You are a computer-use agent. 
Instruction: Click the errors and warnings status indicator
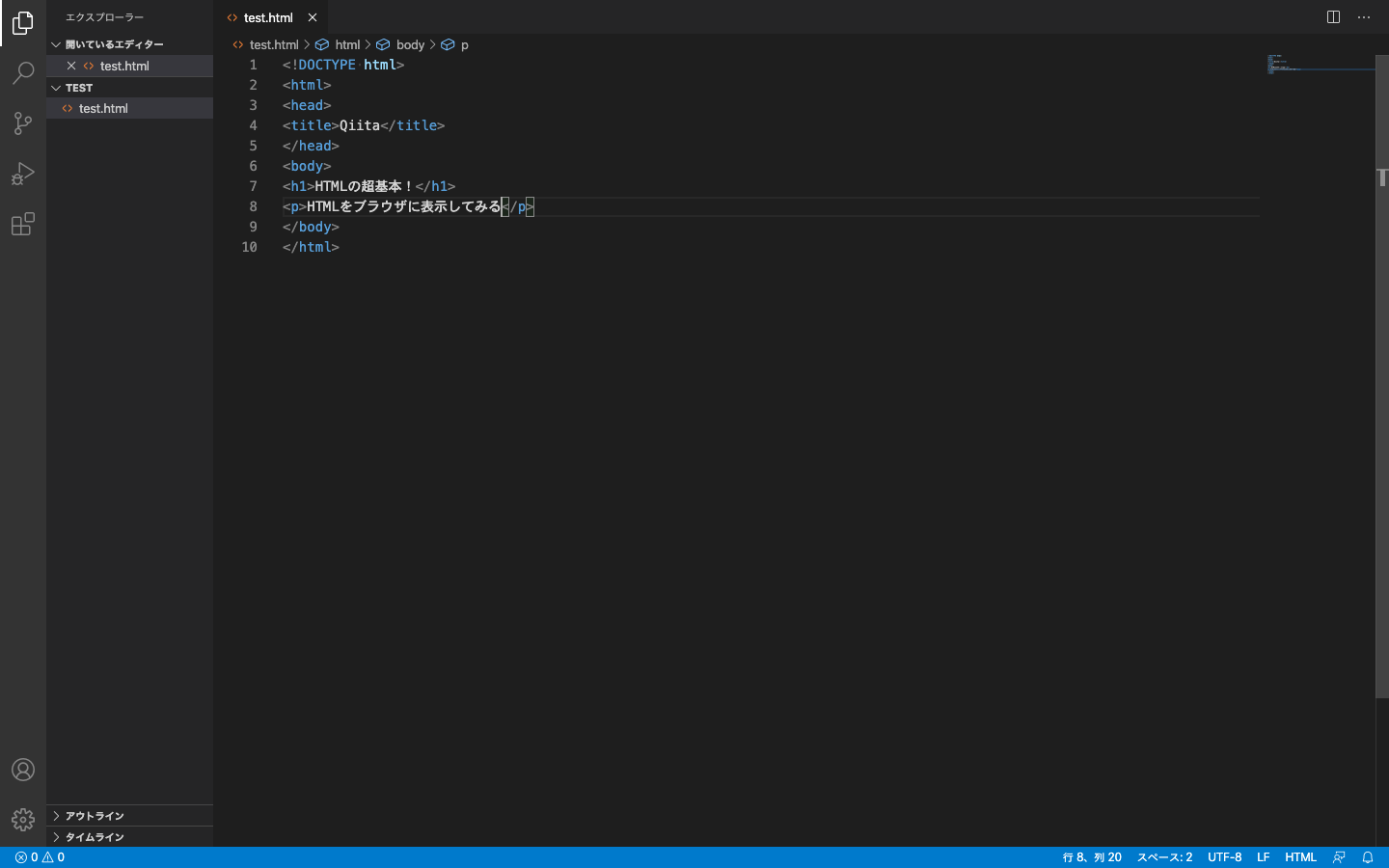[40, 857]
